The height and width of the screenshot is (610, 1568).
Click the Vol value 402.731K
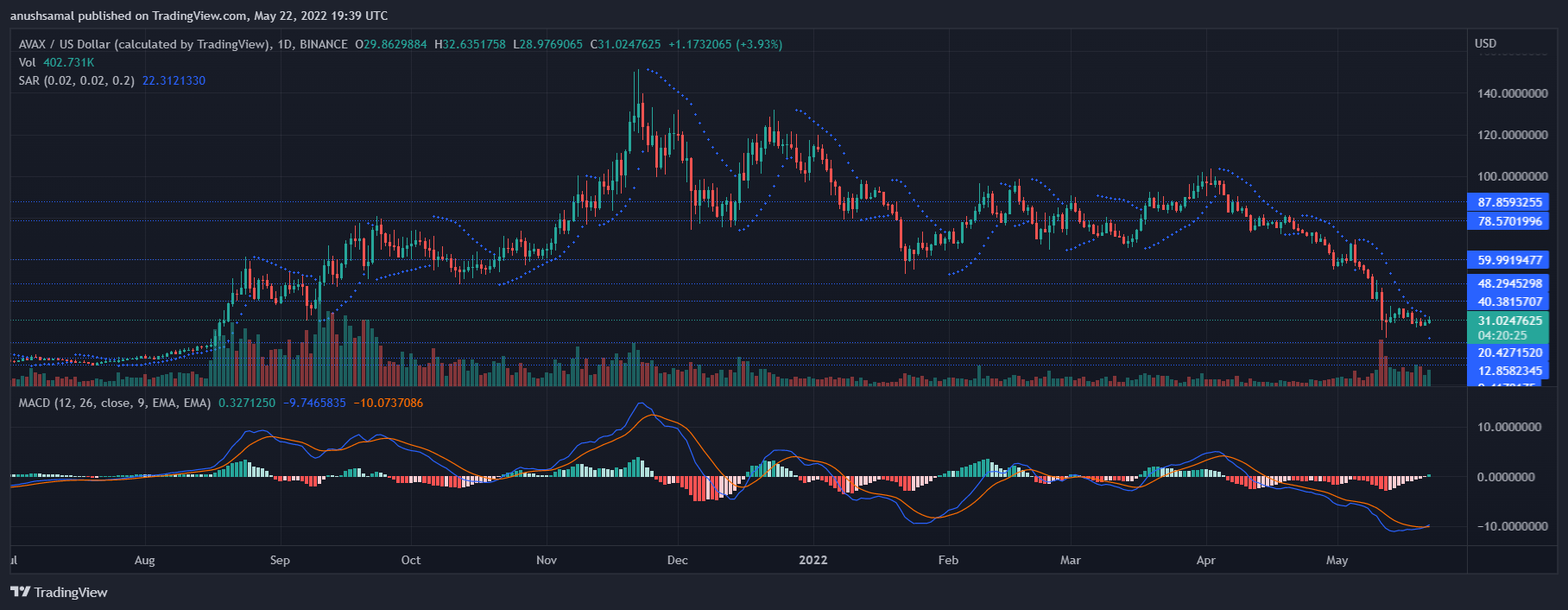[69, 62]
